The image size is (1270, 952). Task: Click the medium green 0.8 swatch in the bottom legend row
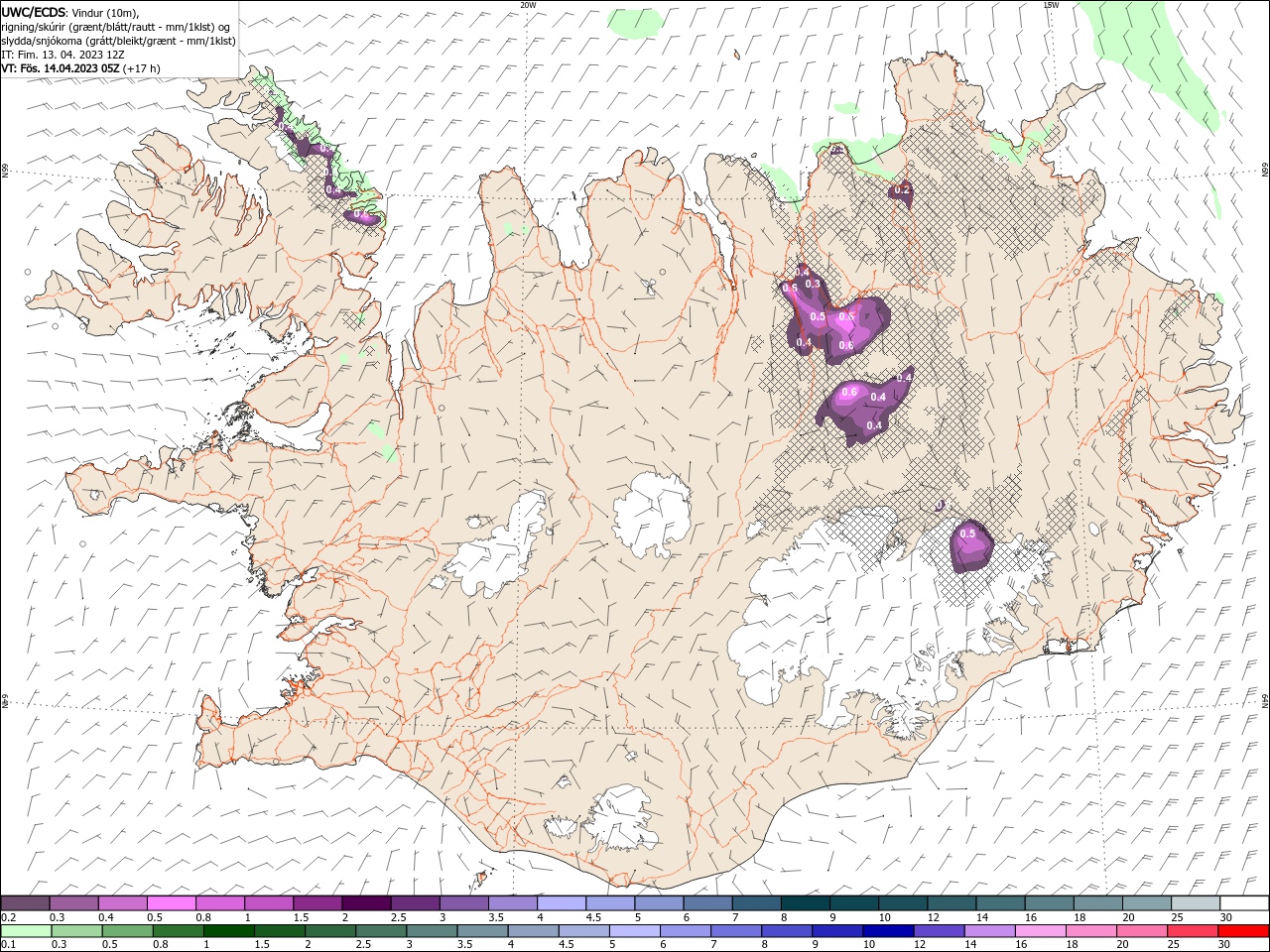(x=179, y=931)
